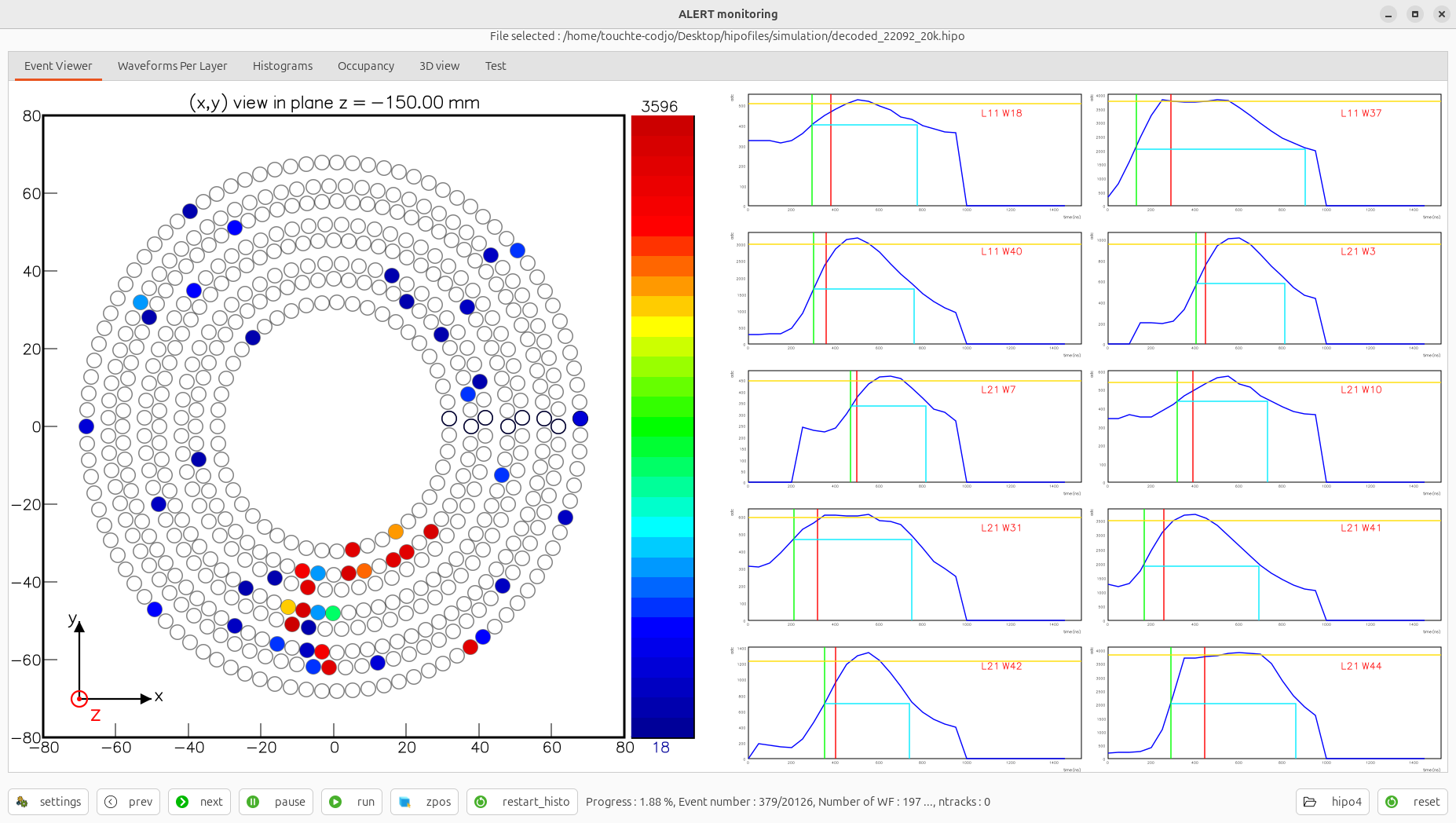Select the L21 W31 waveform plot
The height and width of the screenshot is (823, 1456).
915,565
